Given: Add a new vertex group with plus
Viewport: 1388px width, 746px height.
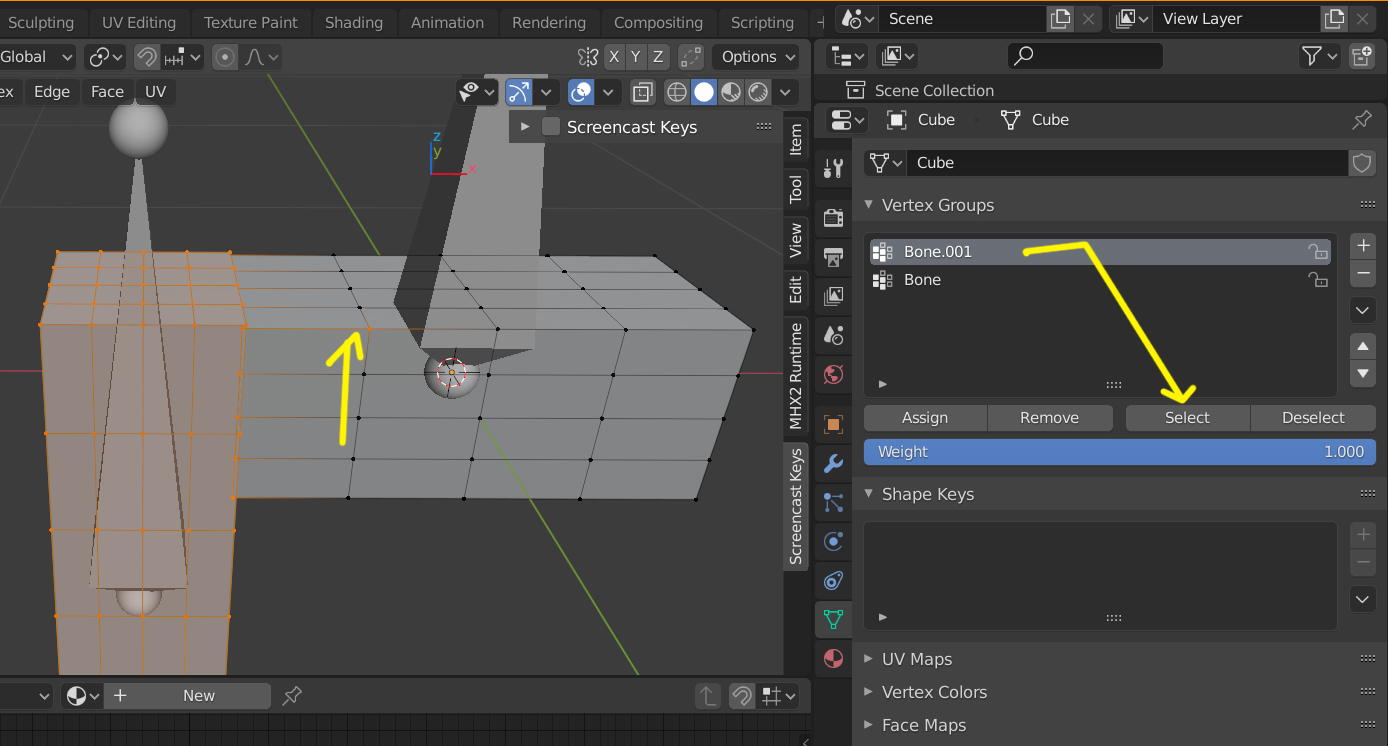Looking at the screenshot, I should pyautogui.click(x=1363, y=246).
